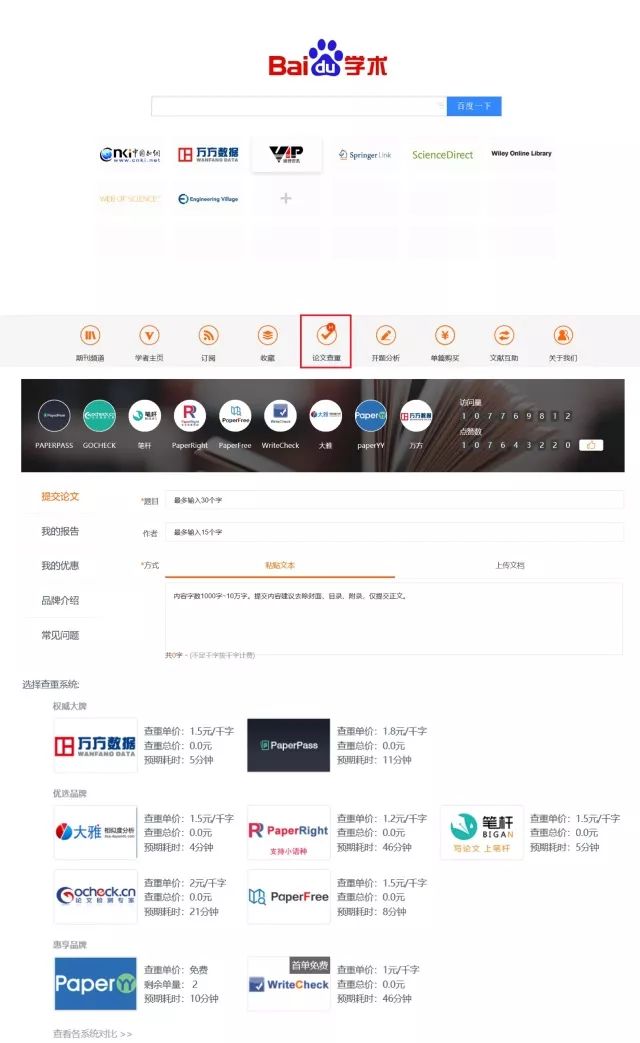This screenshot has width=640, height=1043.
Task: Open the SpringerLink site logo
Action: 365,155
